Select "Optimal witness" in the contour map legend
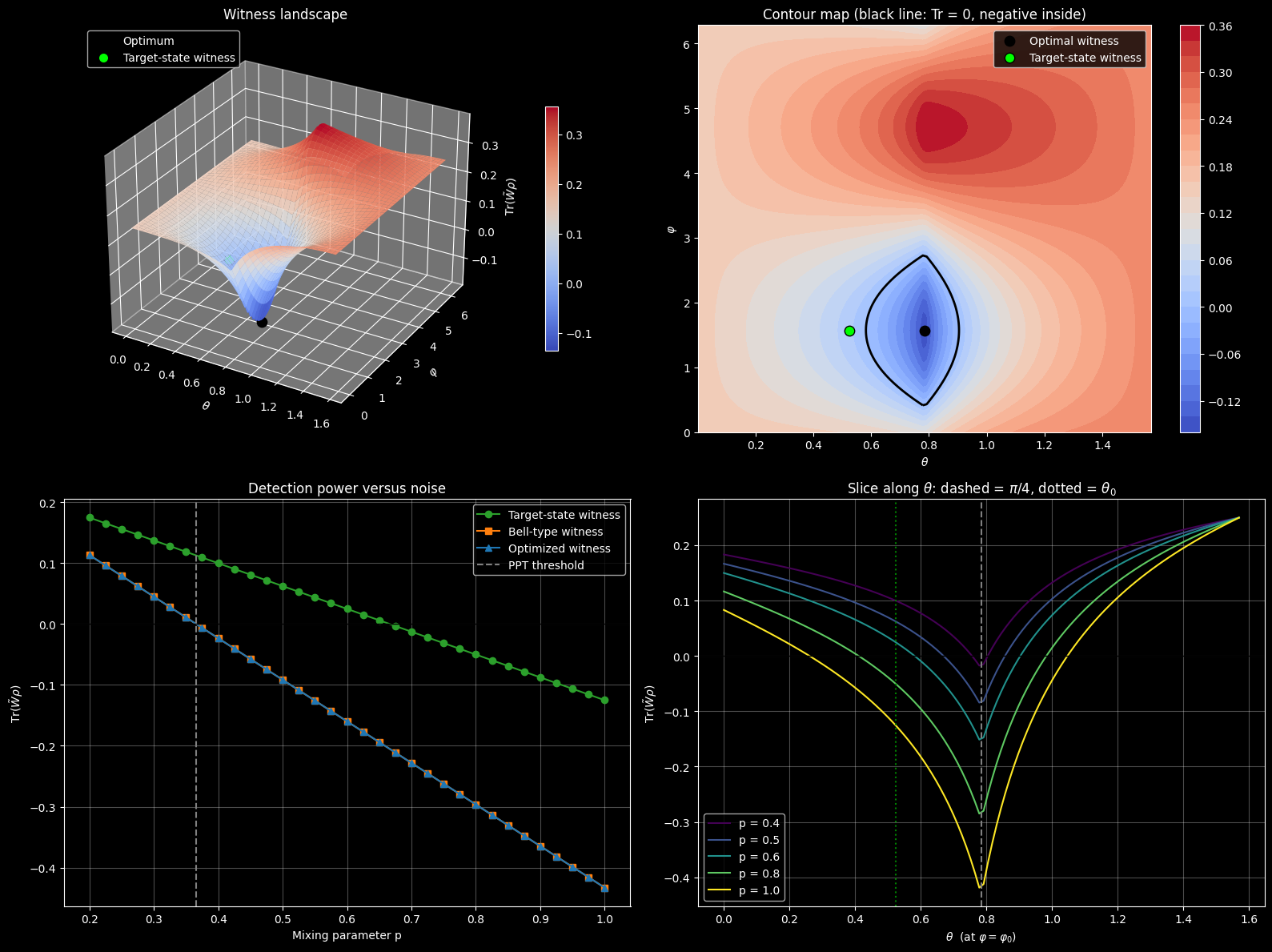 pyautogui.click(x=1073, y=41)
